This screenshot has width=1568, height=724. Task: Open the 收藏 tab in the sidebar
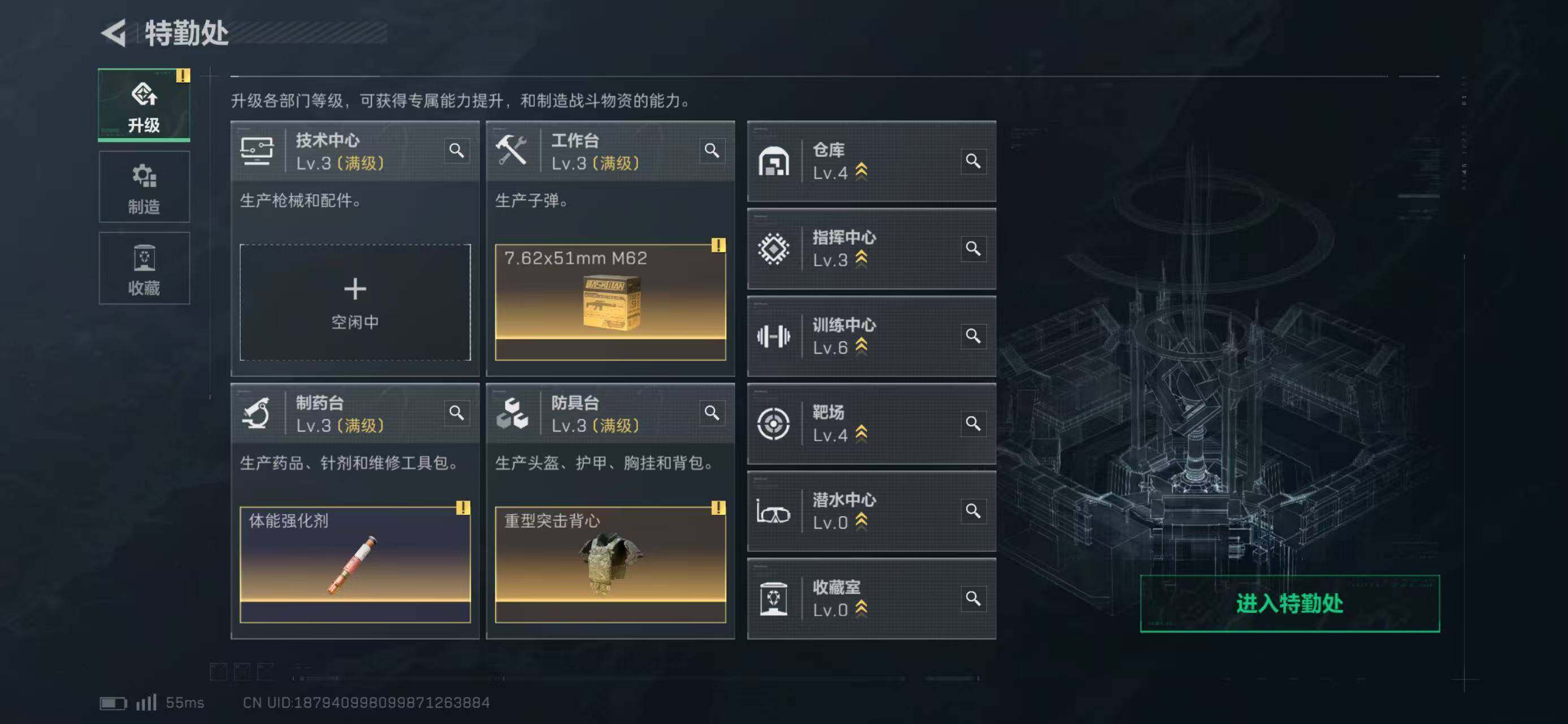coord(144,268)
